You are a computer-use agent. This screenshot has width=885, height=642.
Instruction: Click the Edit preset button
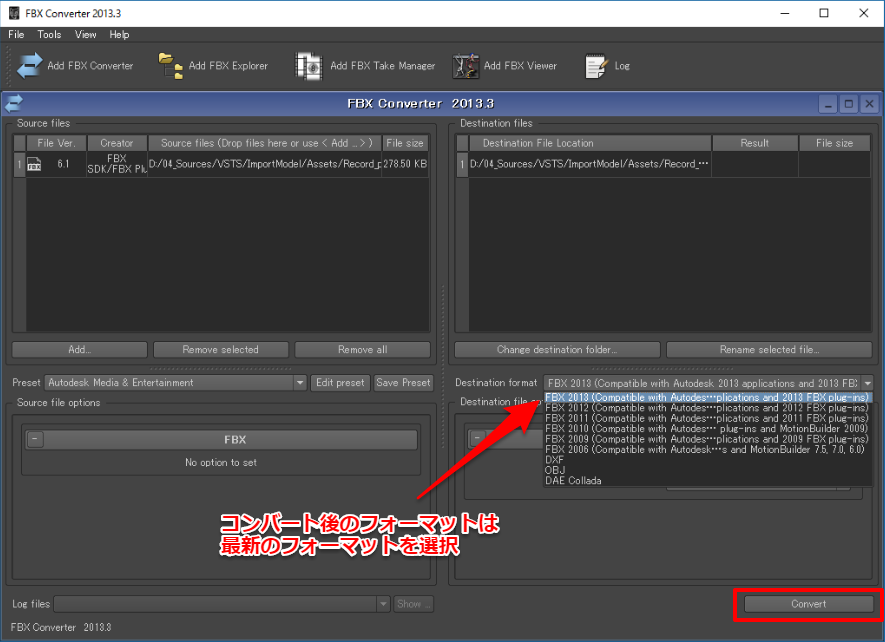(340, 383)
